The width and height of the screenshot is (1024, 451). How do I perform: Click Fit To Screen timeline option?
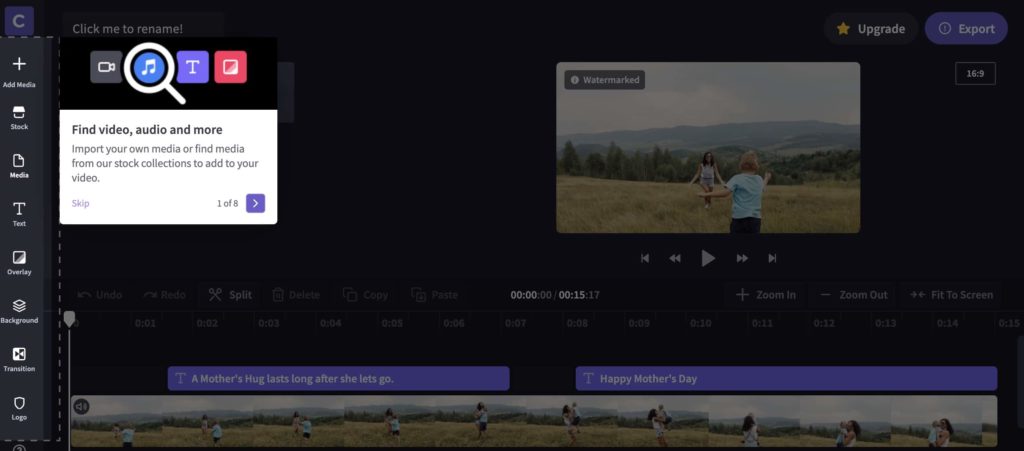pyautogui.click(x=951, y=295)
